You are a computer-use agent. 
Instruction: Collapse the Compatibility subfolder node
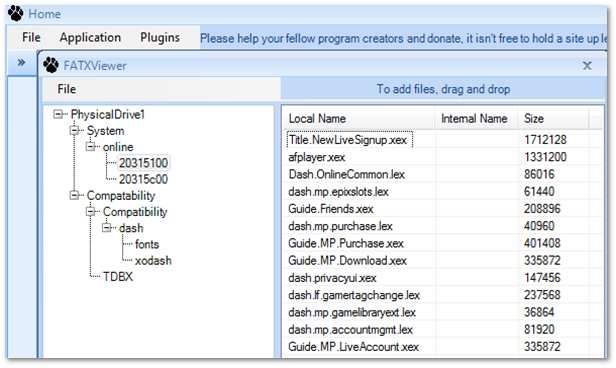90,212
